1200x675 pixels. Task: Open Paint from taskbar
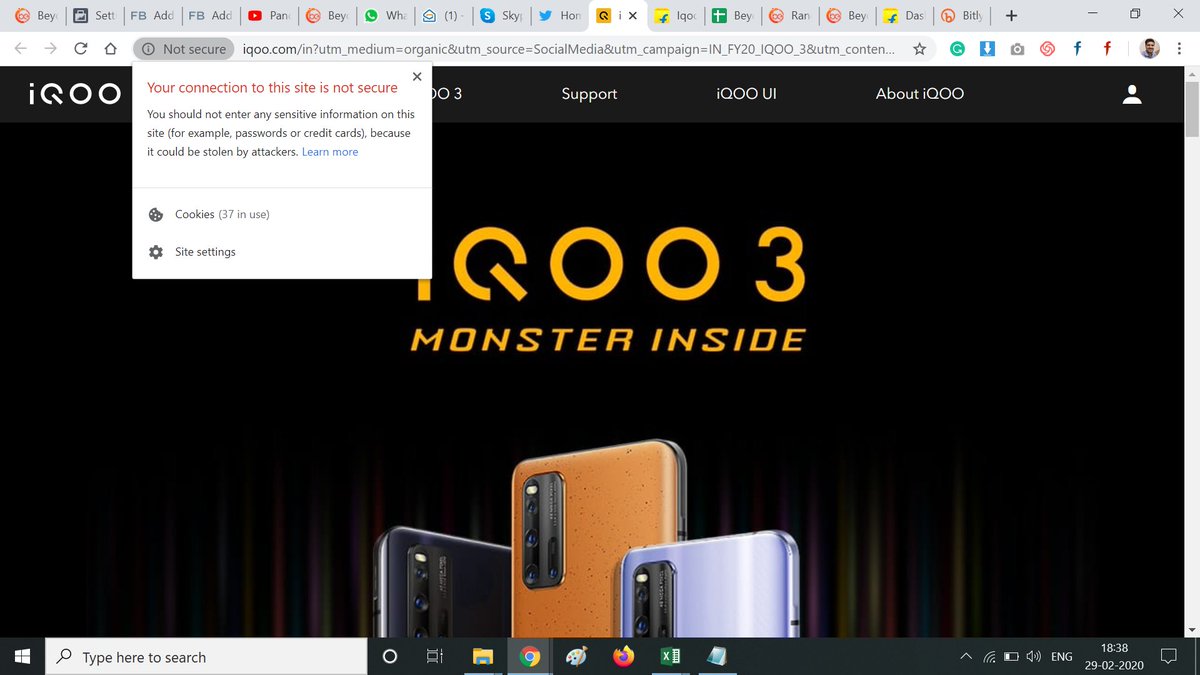click(577, 657)
